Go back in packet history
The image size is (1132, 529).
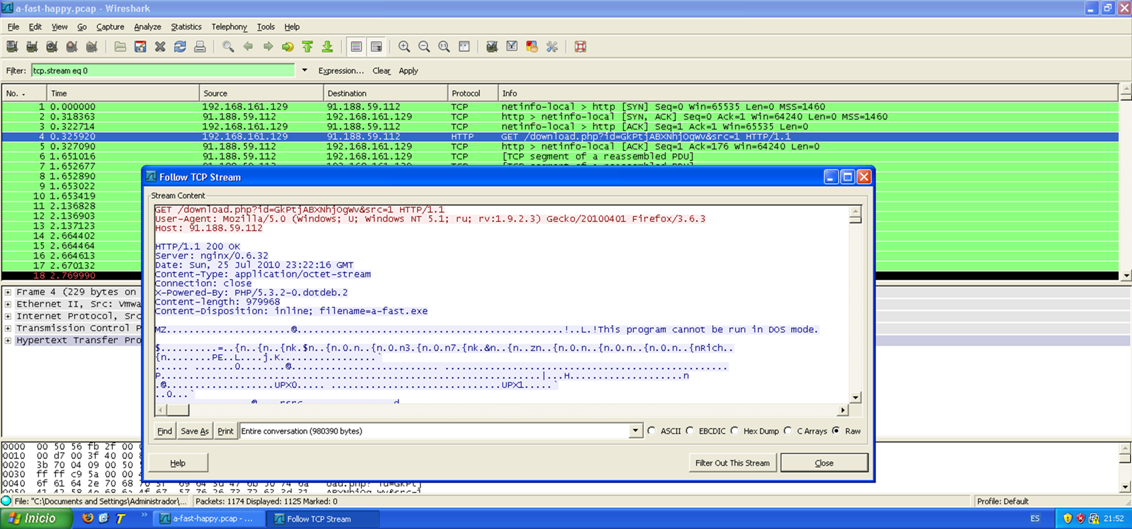248,46
